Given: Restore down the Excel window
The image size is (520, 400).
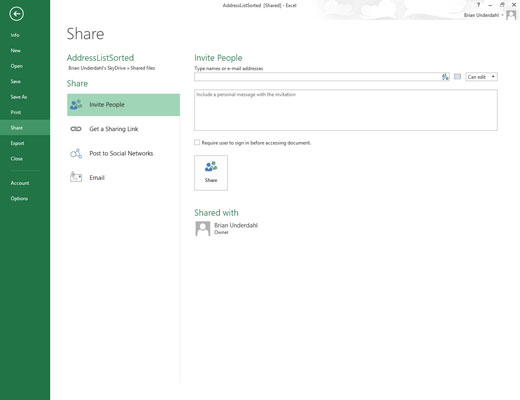Looking at the screenshot, I should [x=502, y=5].
